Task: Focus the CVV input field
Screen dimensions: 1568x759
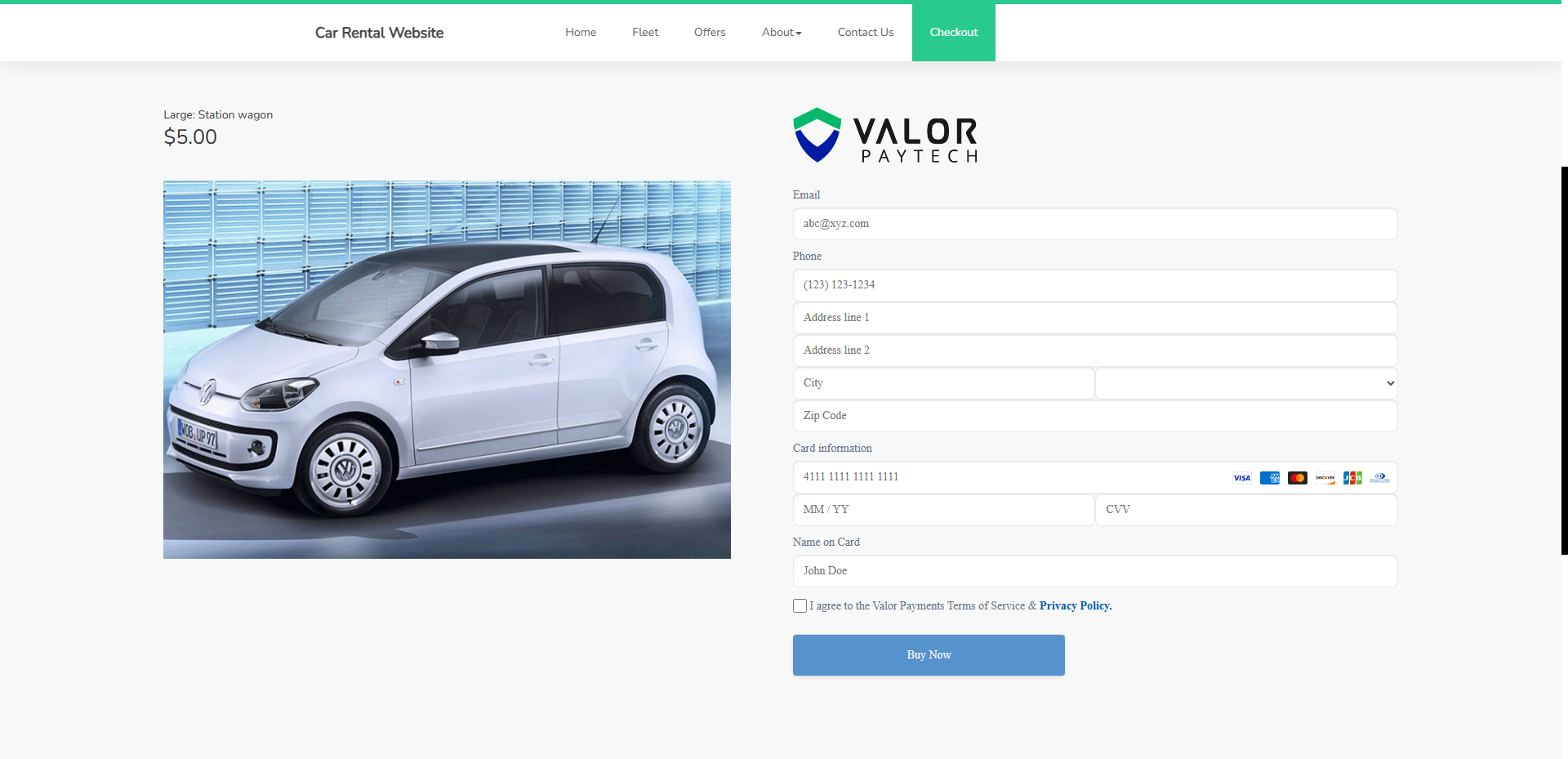Action: [1246, 510]
